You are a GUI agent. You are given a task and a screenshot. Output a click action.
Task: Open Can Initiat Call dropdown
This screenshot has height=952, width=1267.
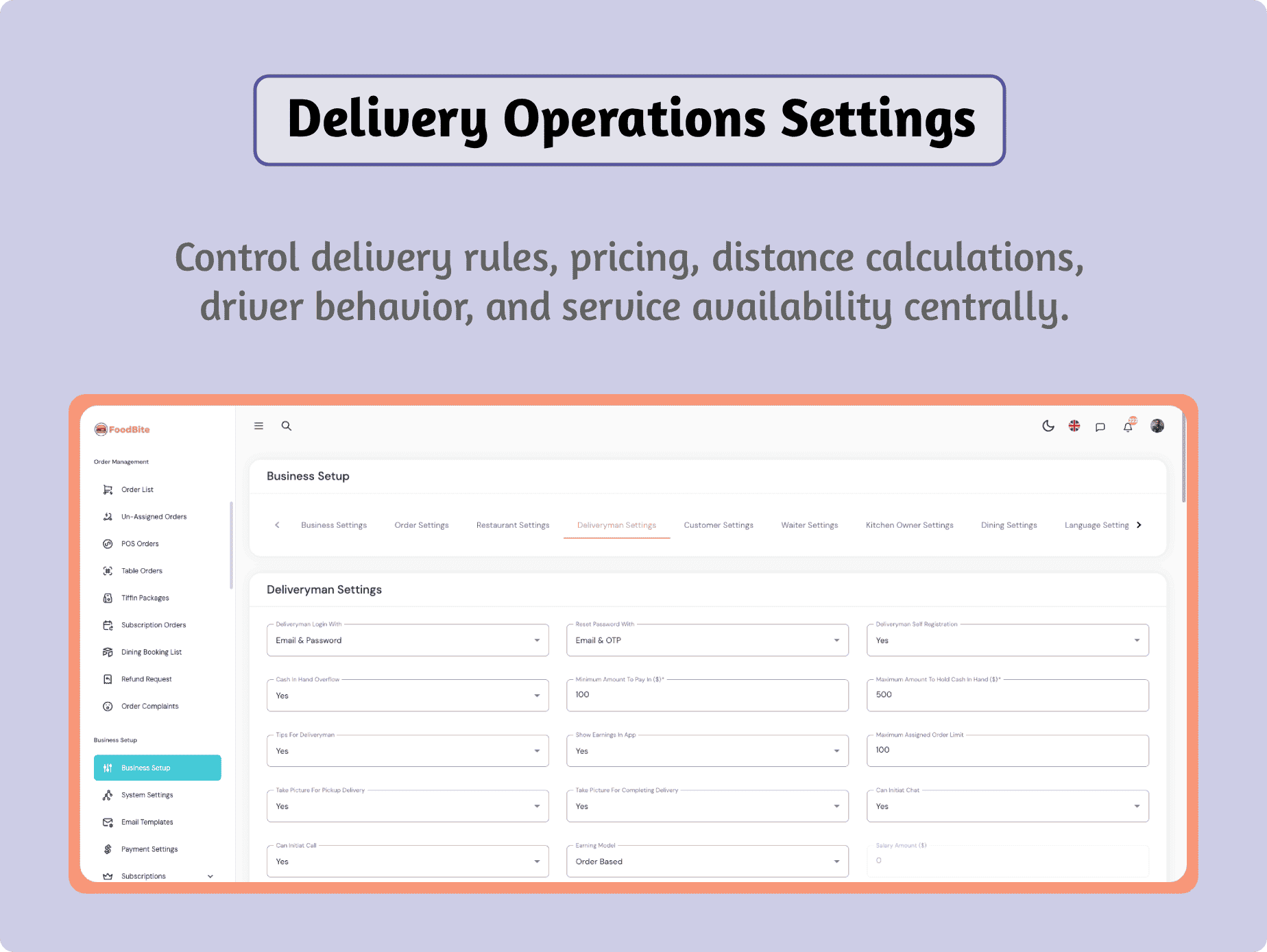click(x=408, y=862)
